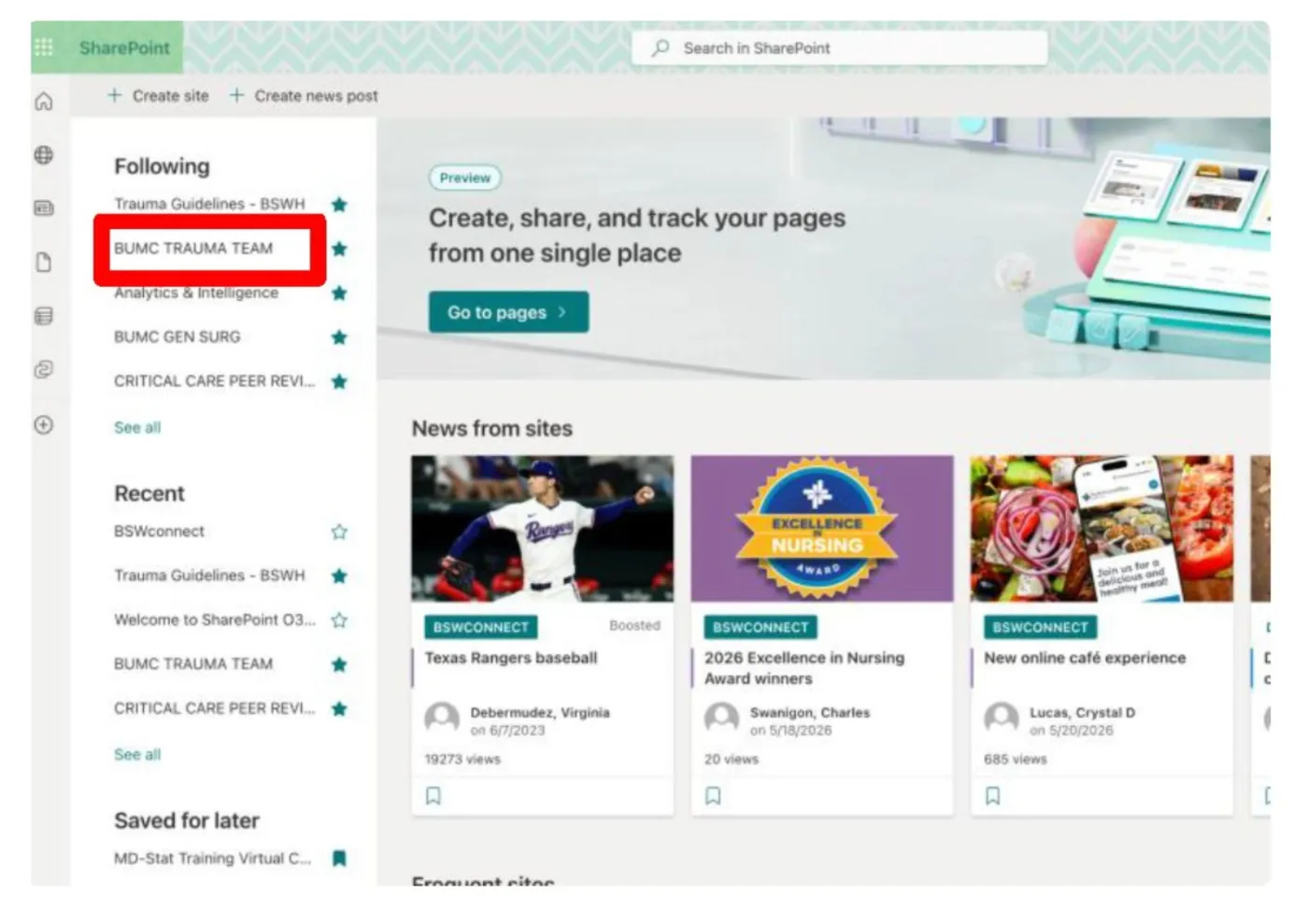Image resolution: width=1308 pixels, height=924 pixels.
Task: Toggle the CRITICAL CARE PEER REVI star under Following
Action: point(339,381)
